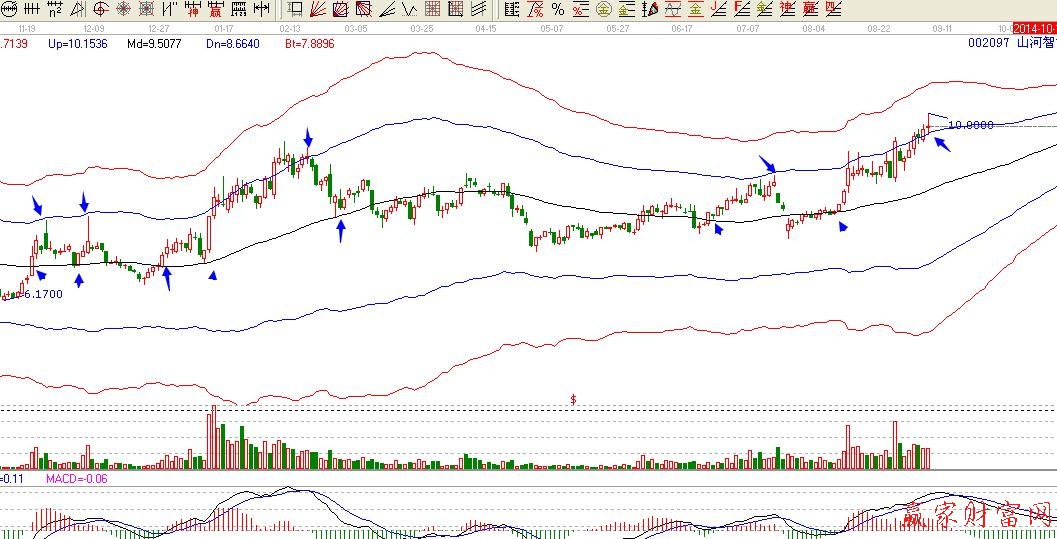Screen dimensions: 1057x539
Task: Click the red dollar sign marker
Action: coord(574,400)
